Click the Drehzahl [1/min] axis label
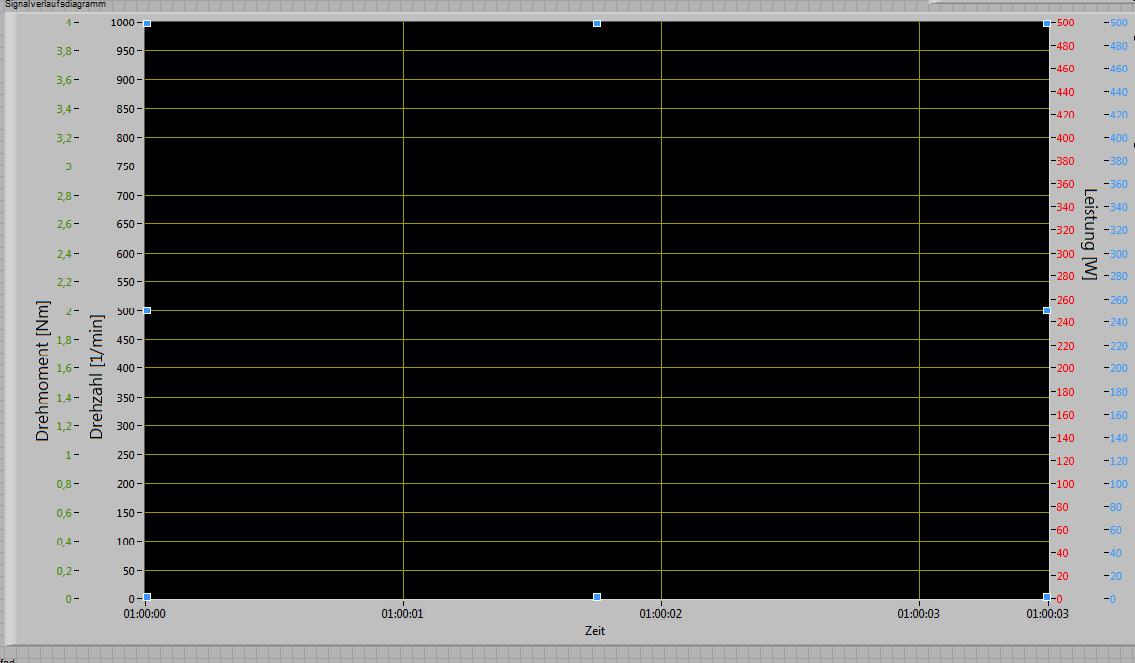Screen dimensions: 1135x663 coord(96,376)
